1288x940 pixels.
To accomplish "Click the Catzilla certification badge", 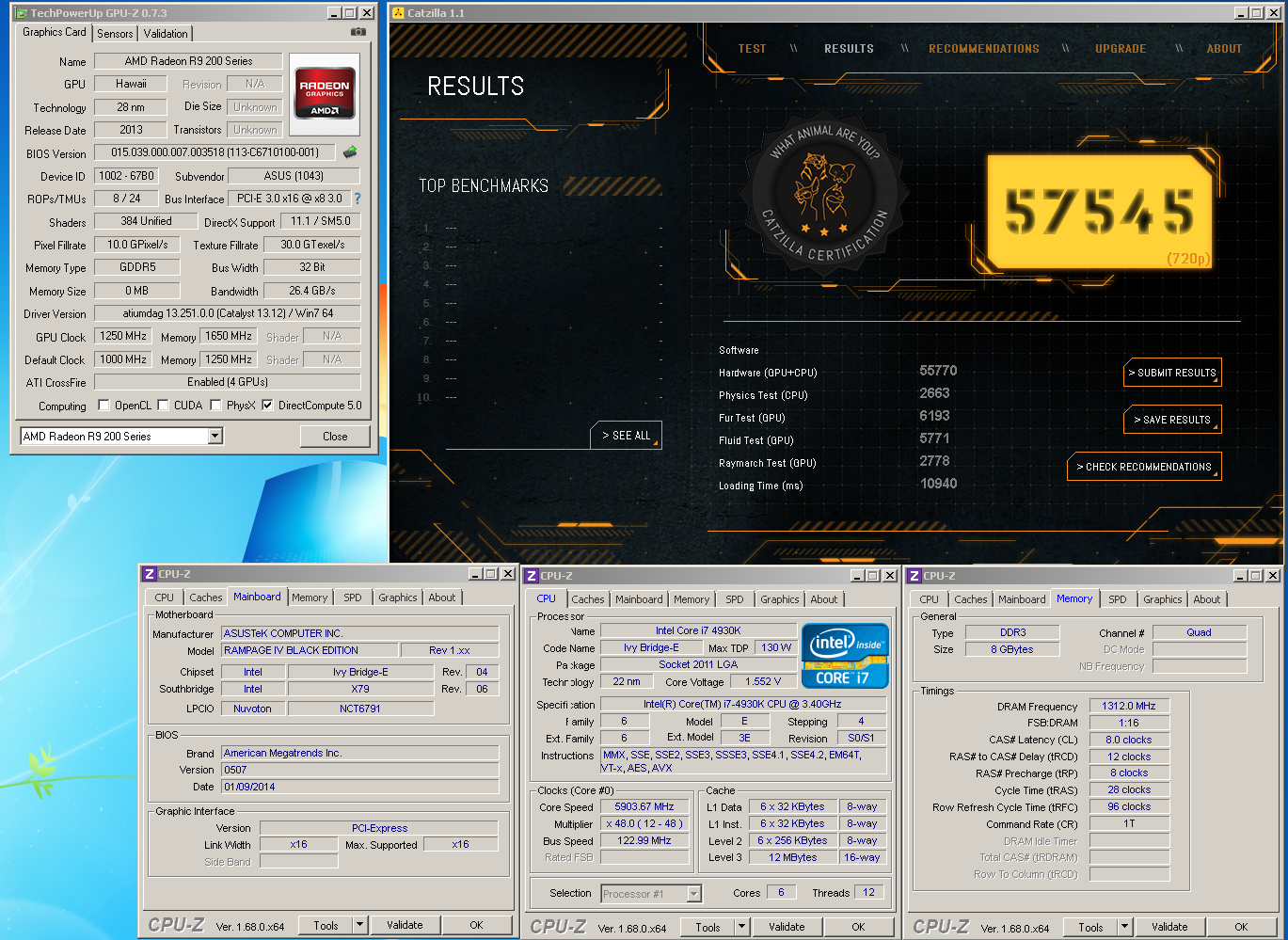I will [824, 194].
